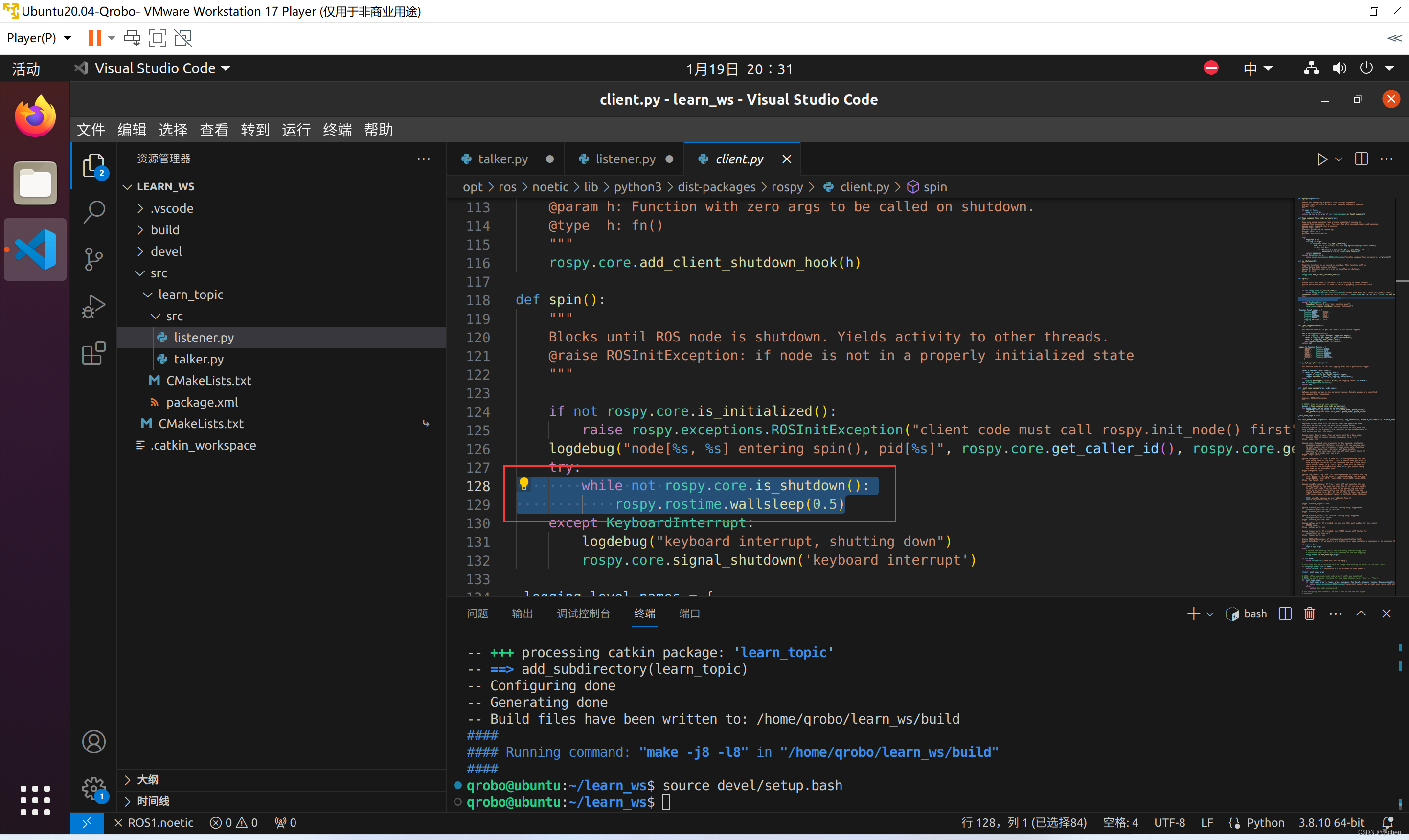Open the 文件 menu

91,130
